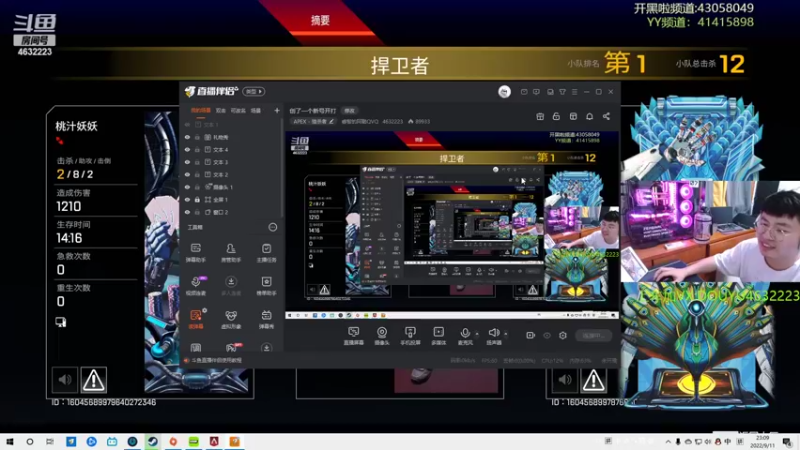Click the streaming tutorial link at window bottom
This screenshot has height=450, width=800.
[x=216, y=360]
